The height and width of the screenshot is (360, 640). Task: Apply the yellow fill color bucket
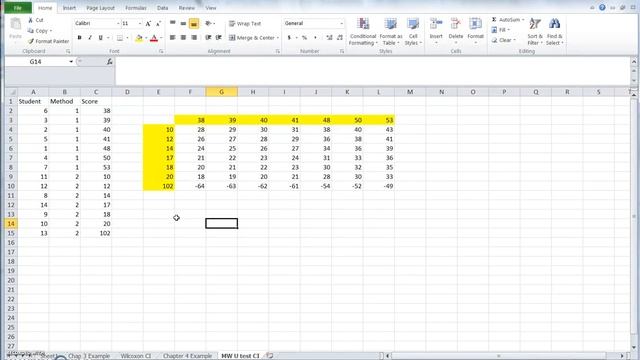pos(139,38)
